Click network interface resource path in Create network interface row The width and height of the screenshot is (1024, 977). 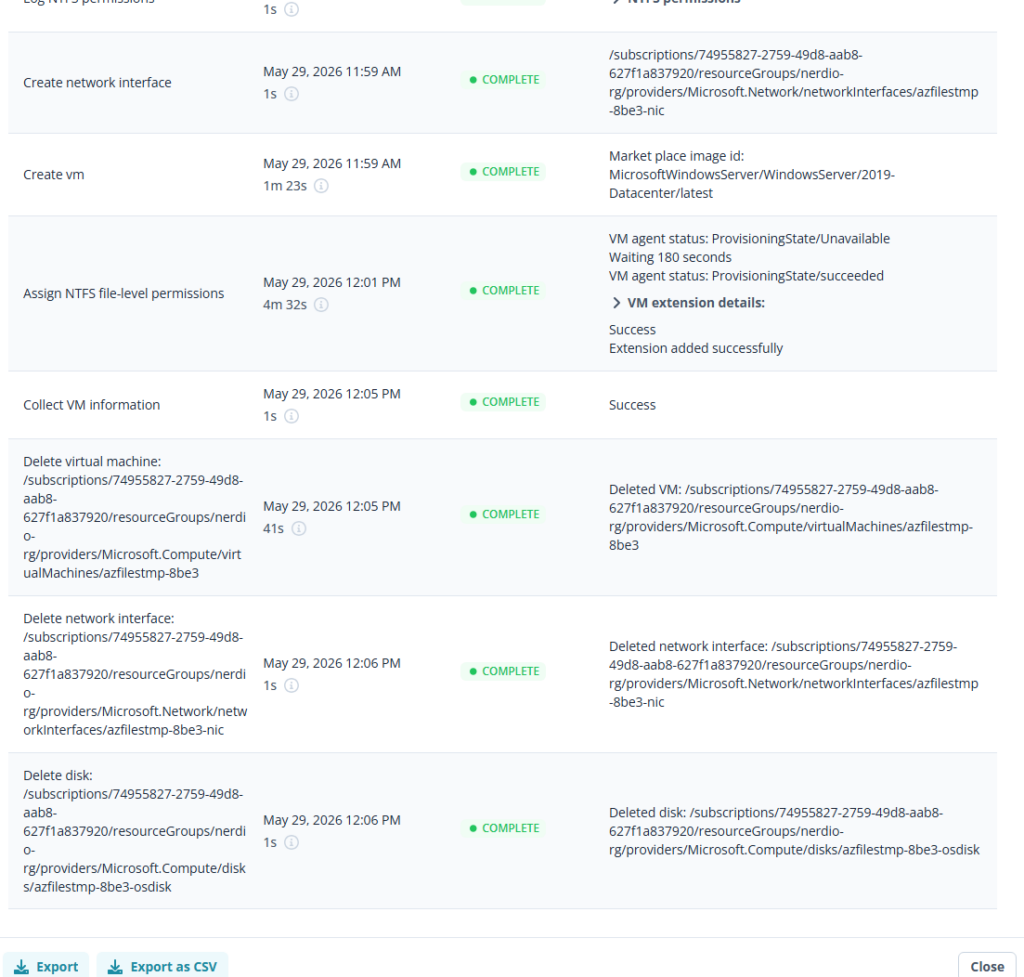[793, 83]
